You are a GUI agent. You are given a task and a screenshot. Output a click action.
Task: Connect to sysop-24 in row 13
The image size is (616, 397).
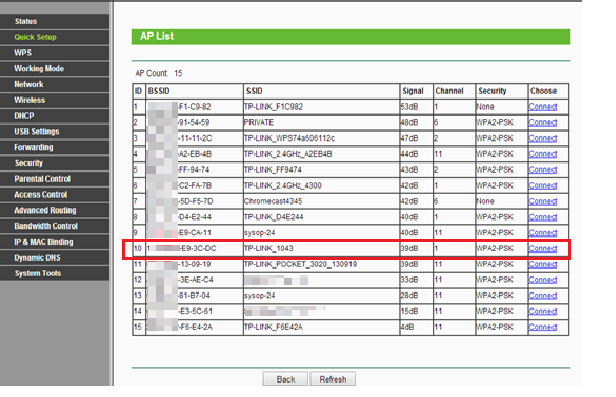543,295
